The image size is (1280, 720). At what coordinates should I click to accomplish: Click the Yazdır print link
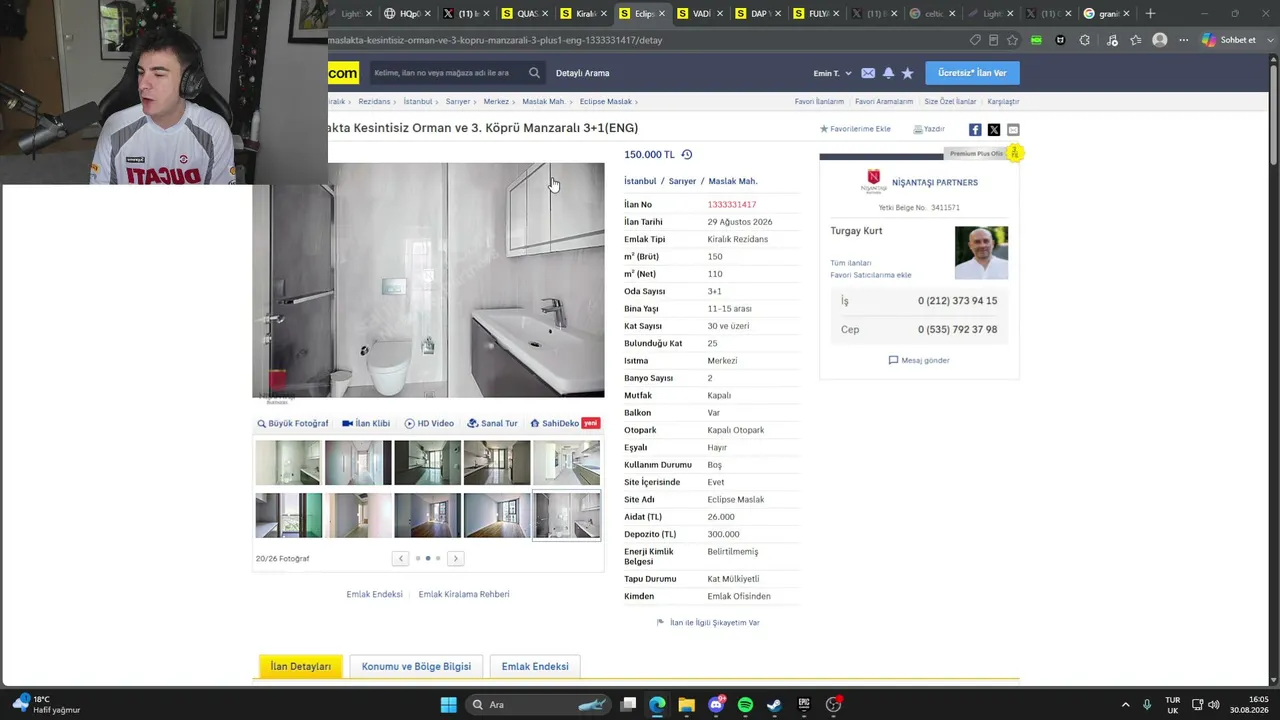[929, 129]
